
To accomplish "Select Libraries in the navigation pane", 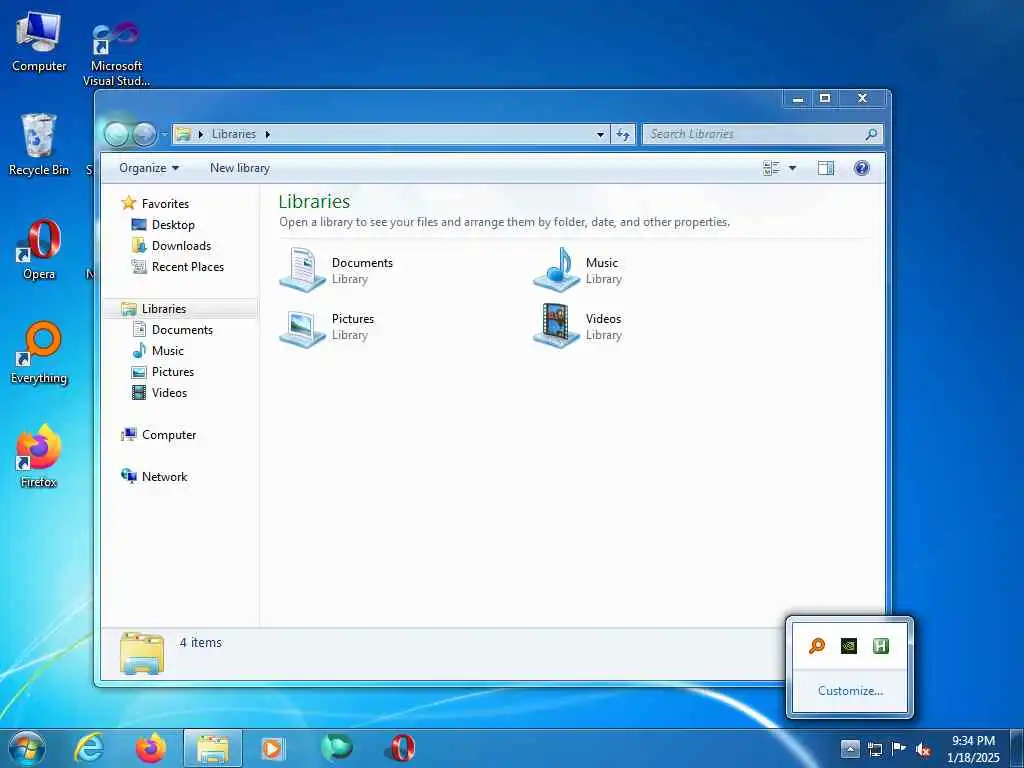I will 180,309.
